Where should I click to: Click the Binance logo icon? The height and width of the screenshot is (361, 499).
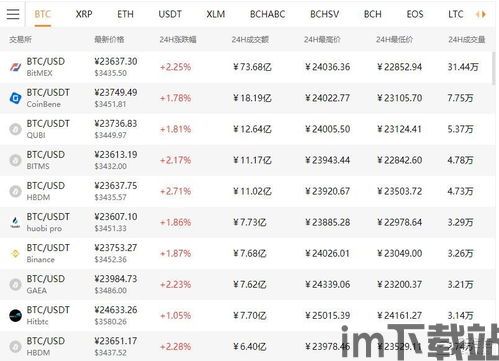(15, 253)
